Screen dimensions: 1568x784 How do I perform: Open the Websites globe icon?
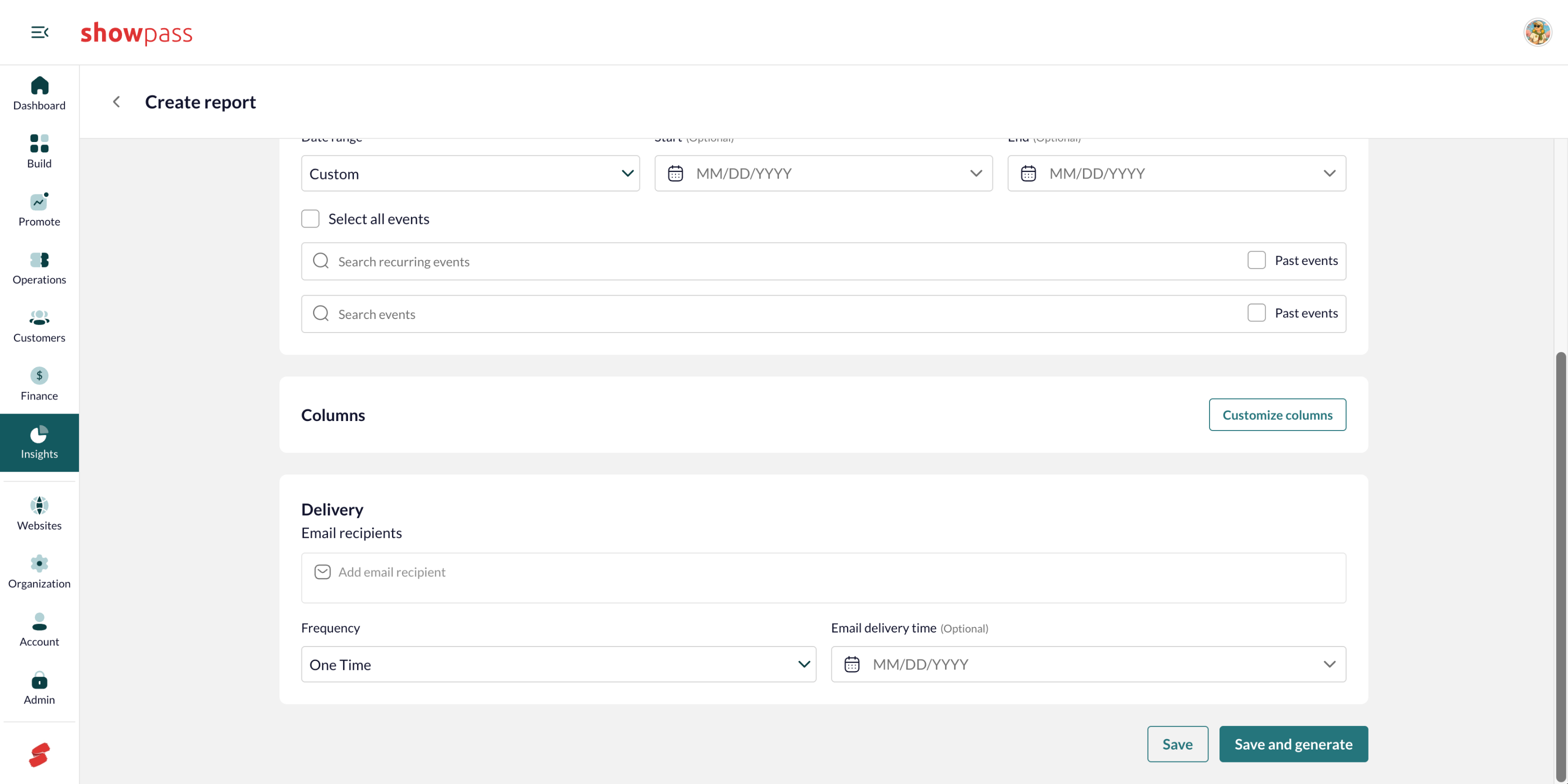pyautogui.click(x=39, y=505)
